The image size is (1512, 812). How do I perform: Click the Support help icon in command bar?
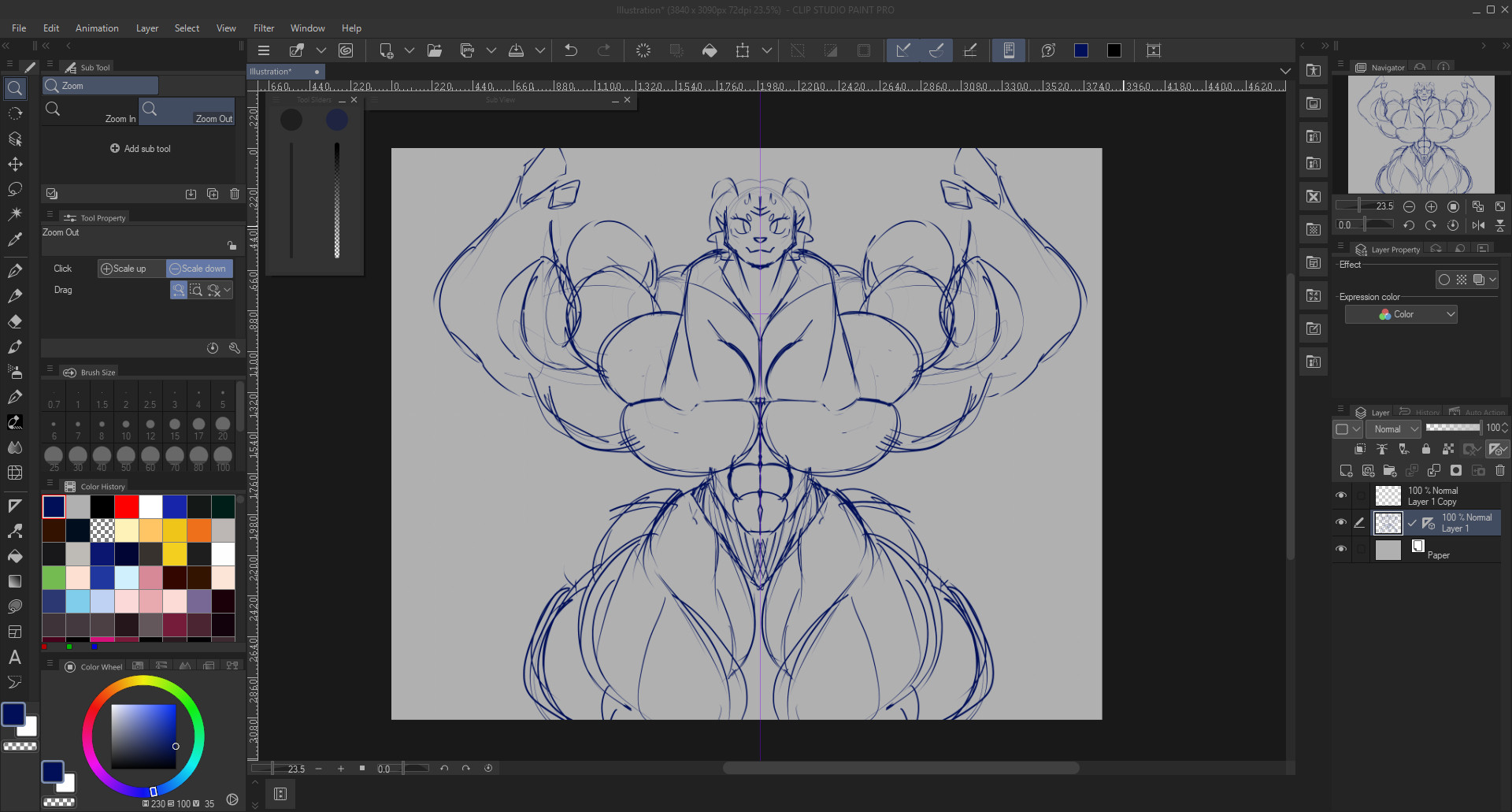(1048, 50)
